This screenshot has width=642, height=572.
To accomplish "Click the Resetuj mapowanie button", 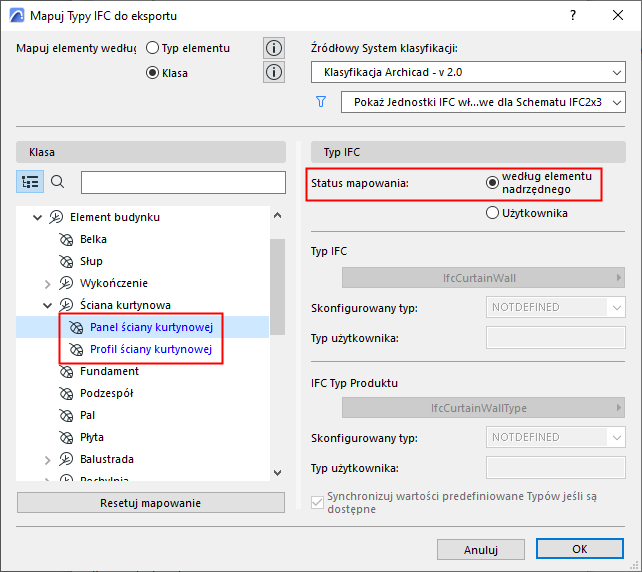I will pos(151,503).
